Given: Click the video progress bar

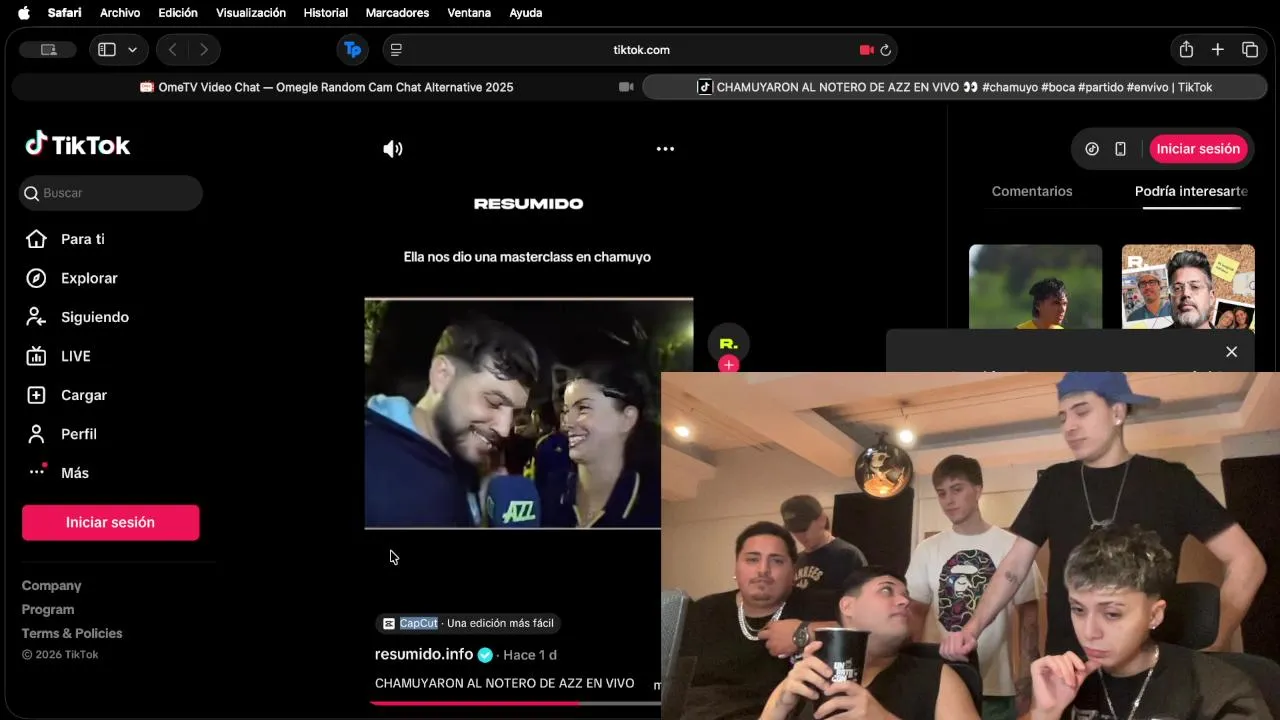Looking at the screenshot, I should (x=515, y=703).
